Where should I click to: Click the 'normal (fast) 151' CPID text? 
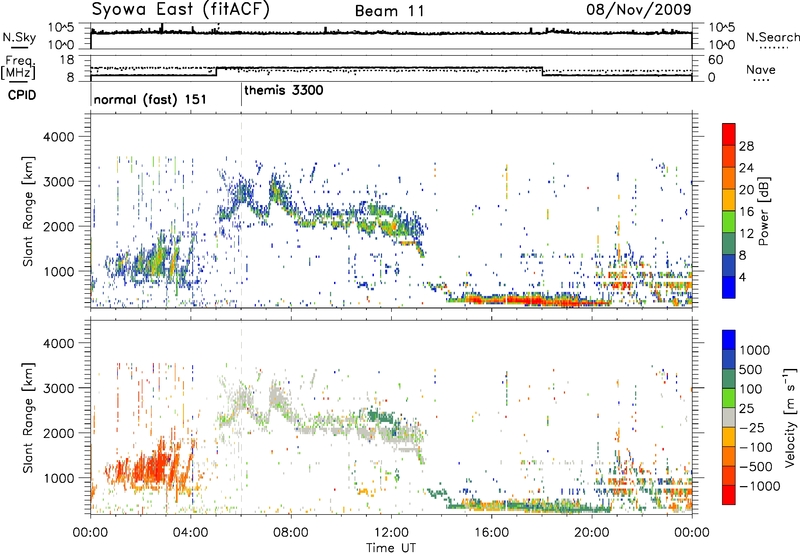pos(150,99)
